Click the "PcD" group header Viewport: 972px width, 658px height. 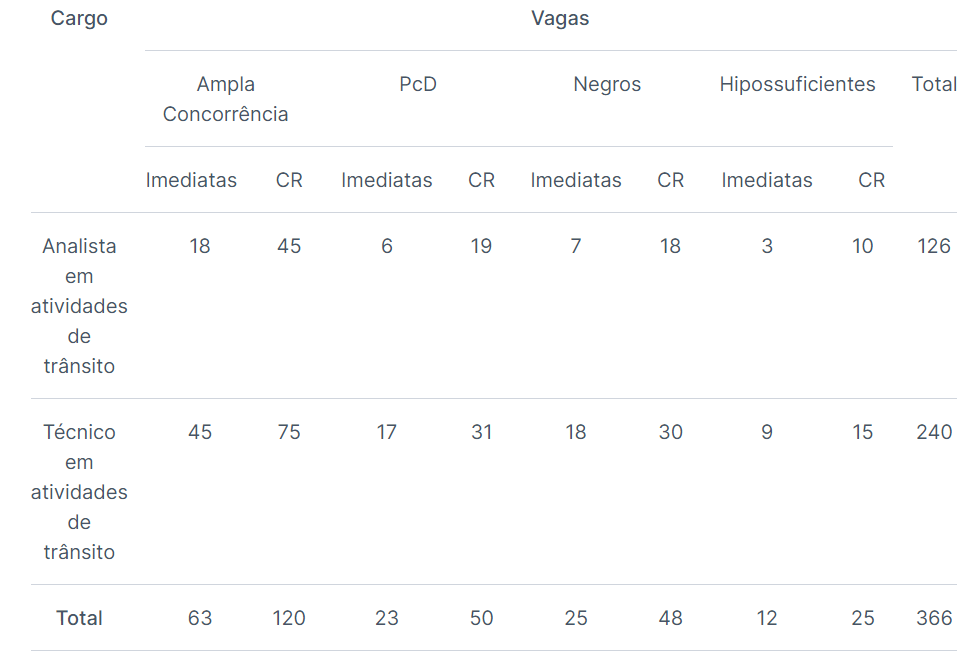point(418,84)
